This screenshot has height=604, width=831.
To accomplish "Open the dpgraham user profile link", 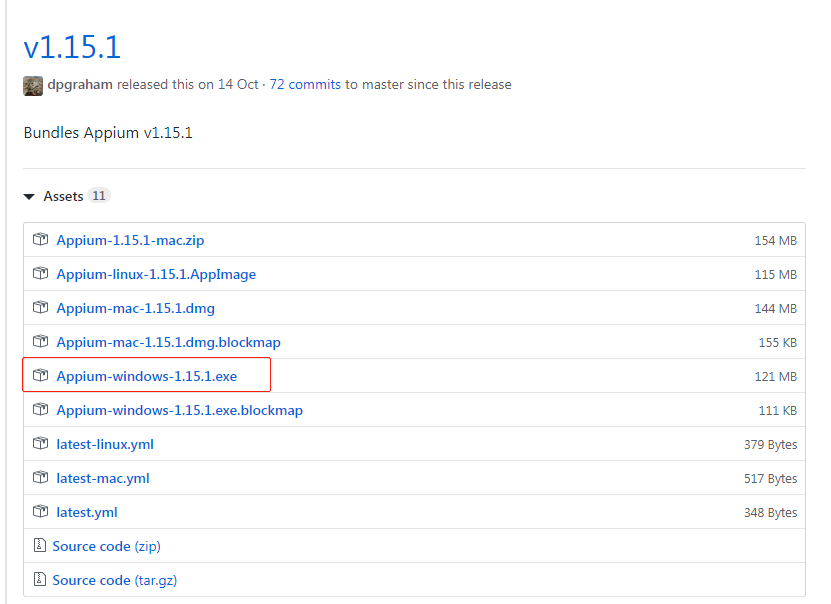I will pyautogui.click(x=80, y=85).
